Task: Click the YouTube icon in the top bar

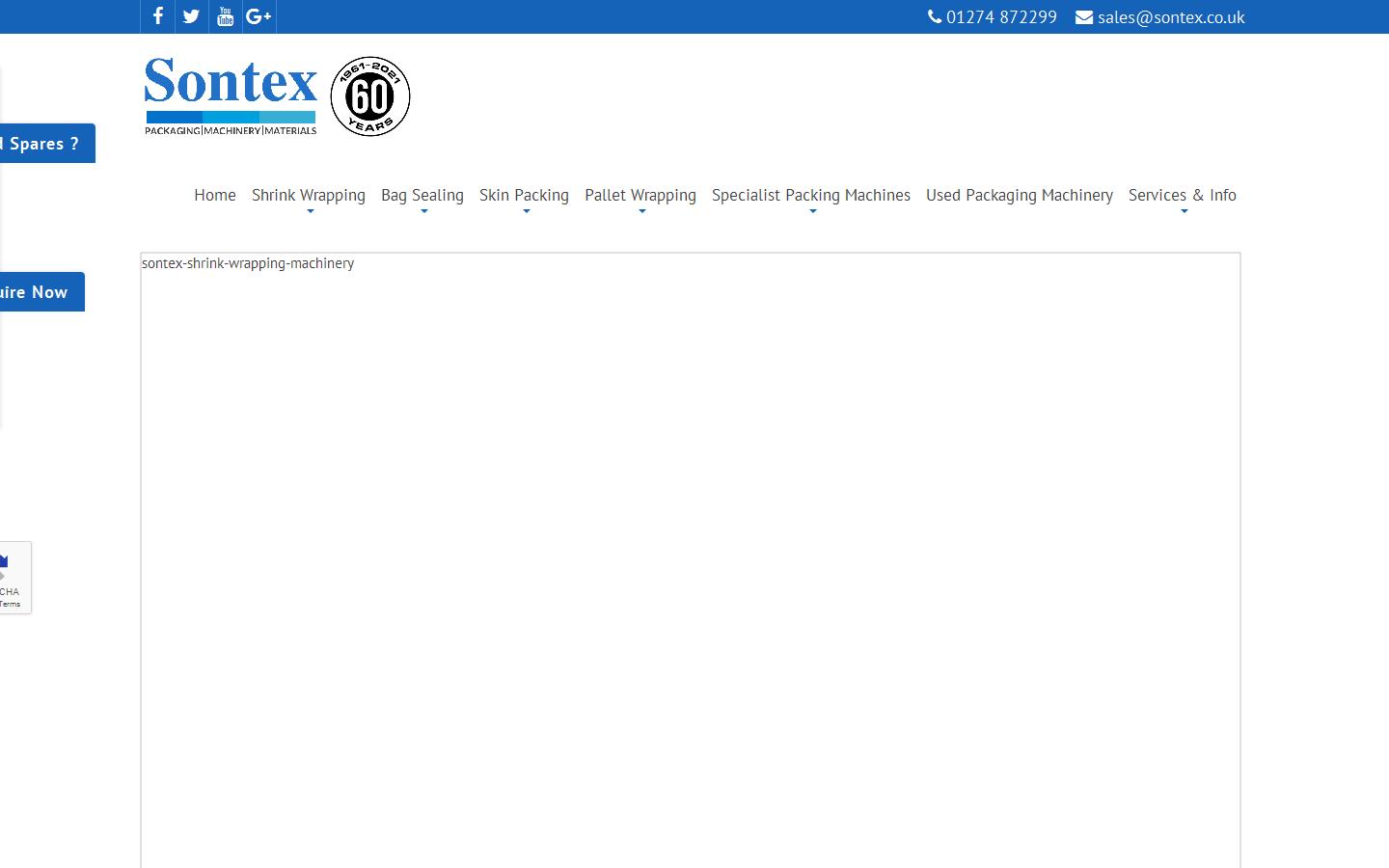Action: (x=225, y=16)
